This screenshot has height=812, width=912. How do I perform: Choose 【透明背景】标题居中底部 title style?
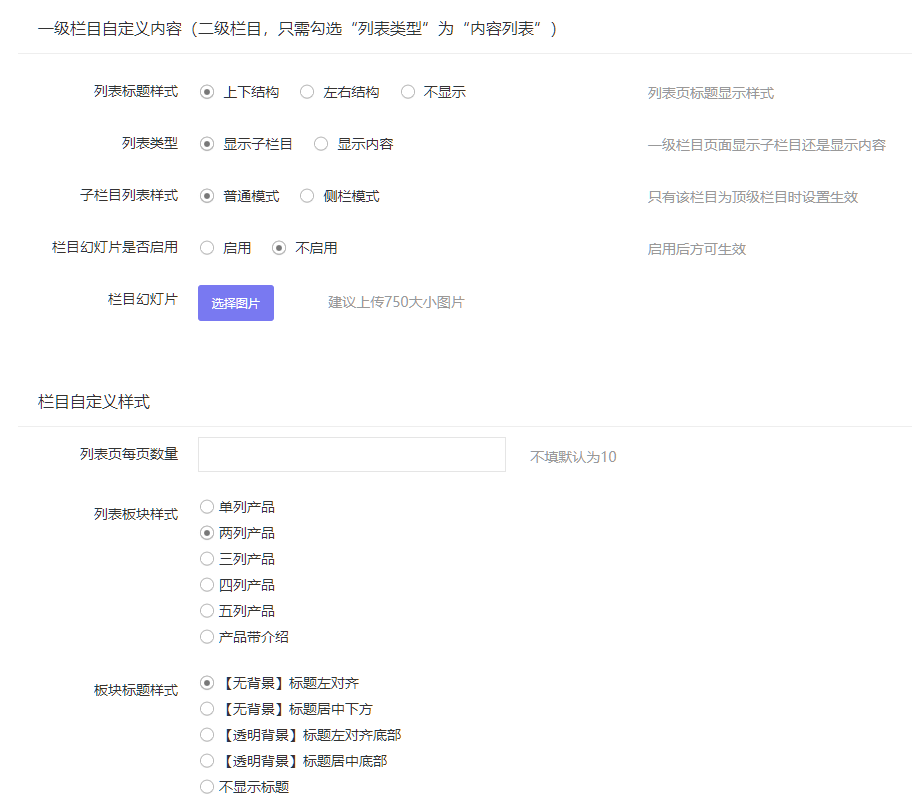(x=207, y=761)
